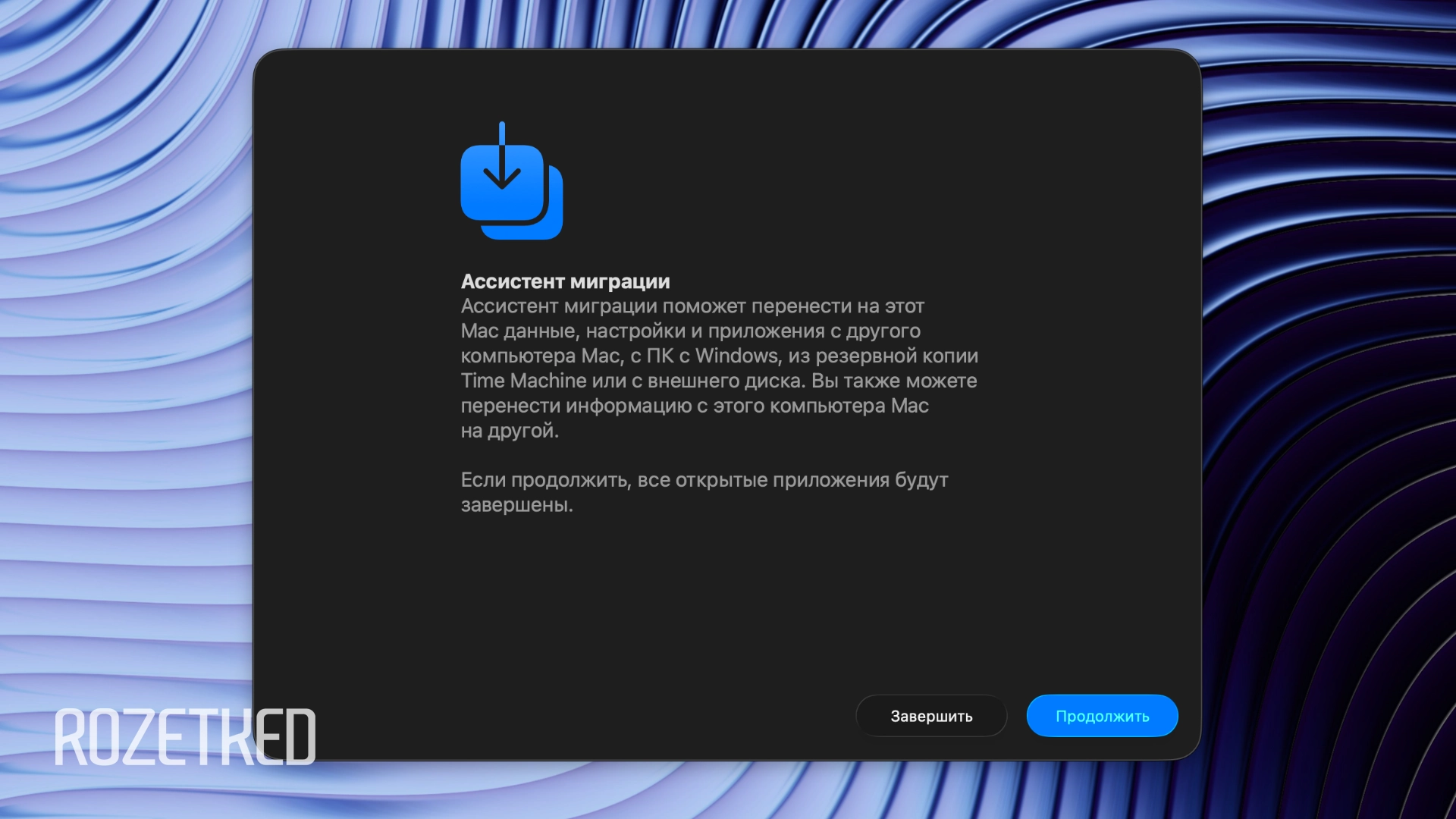This screenshot has width=1456, height=819.
Task: Click the word Windows in the description
Action: coord(737,356)
